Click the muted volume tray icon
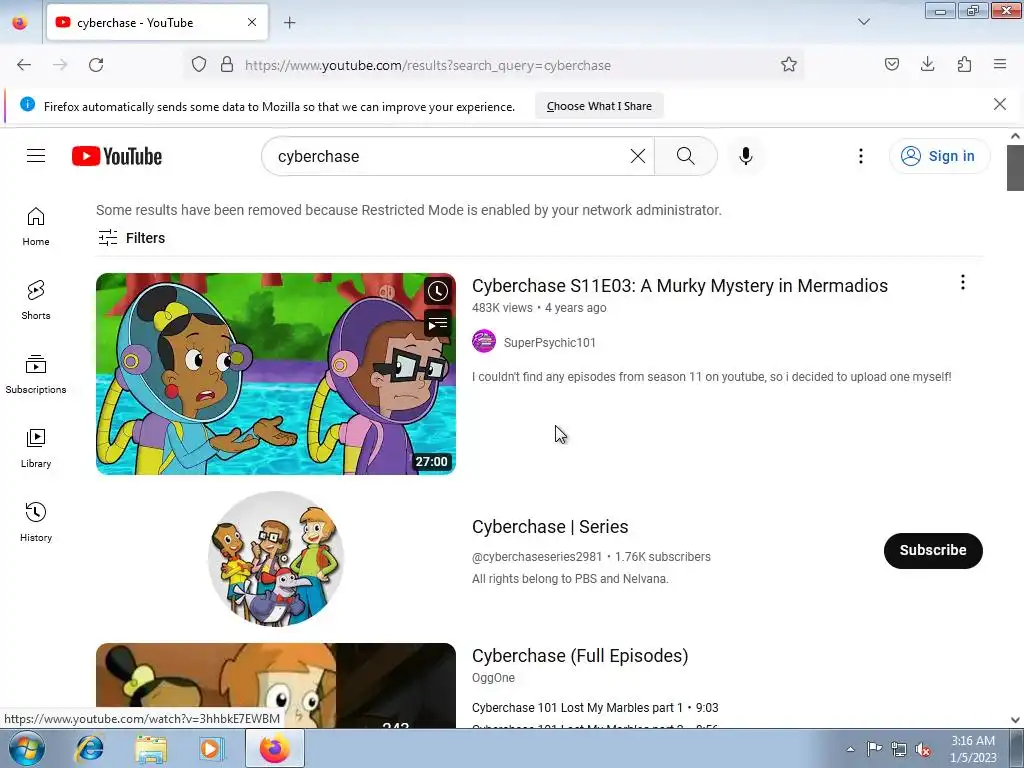1024x768 pixels. pos(922,748)
